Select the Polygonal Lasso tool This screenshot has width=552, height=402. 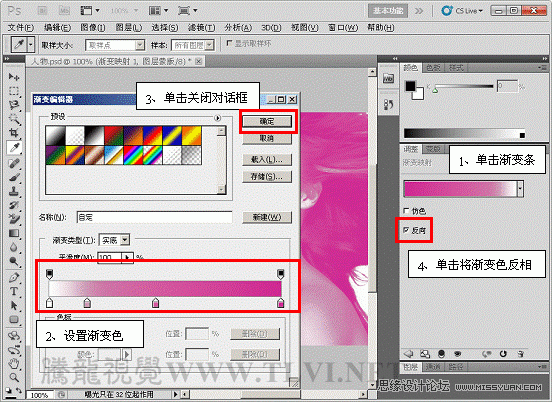[14, 105]
